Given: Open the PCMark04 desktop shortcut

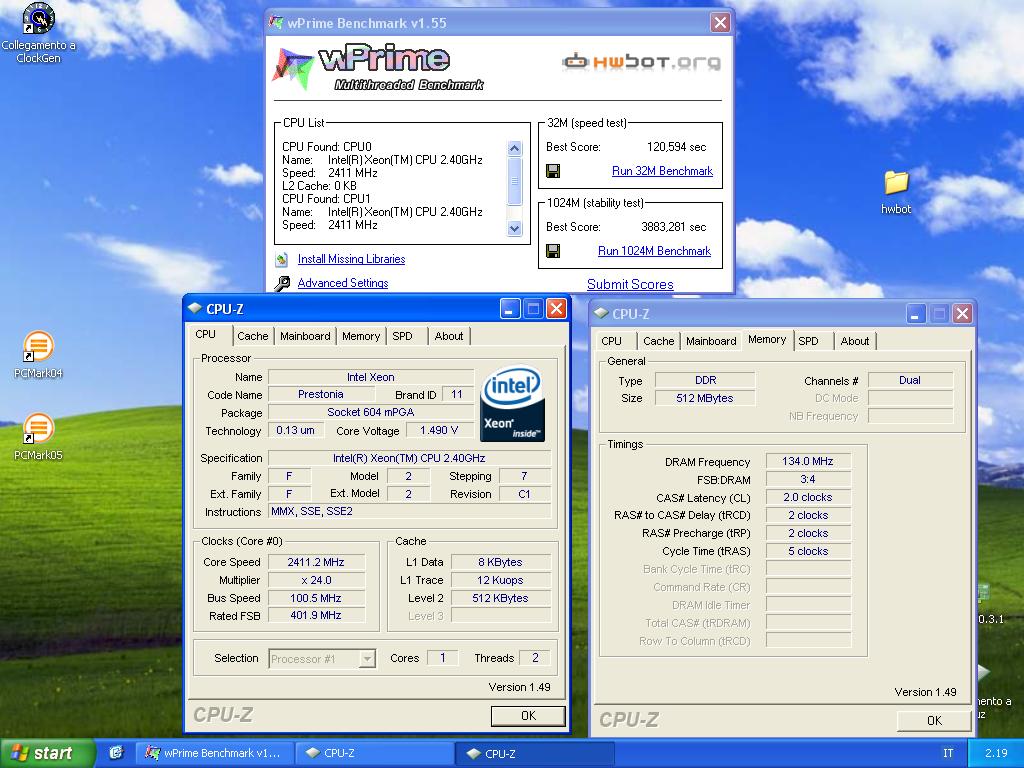Looking at the screenshot, I should (38, 355).
